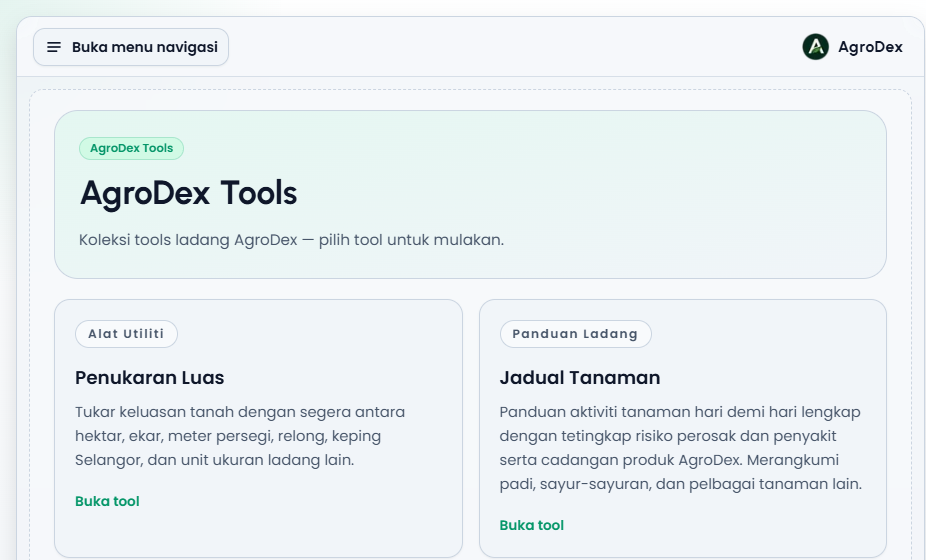Click the Jadual Tanaman description text

681,448
